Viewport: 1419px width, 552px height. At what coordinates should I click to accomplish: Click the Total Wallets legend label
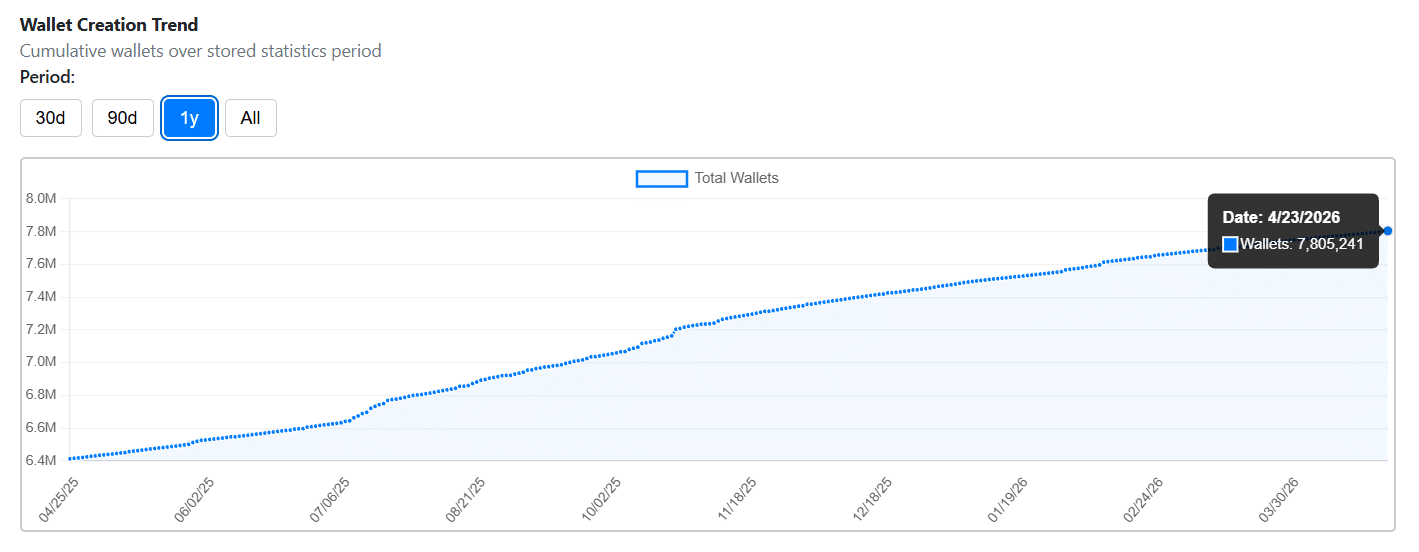[x=736, y=178]
